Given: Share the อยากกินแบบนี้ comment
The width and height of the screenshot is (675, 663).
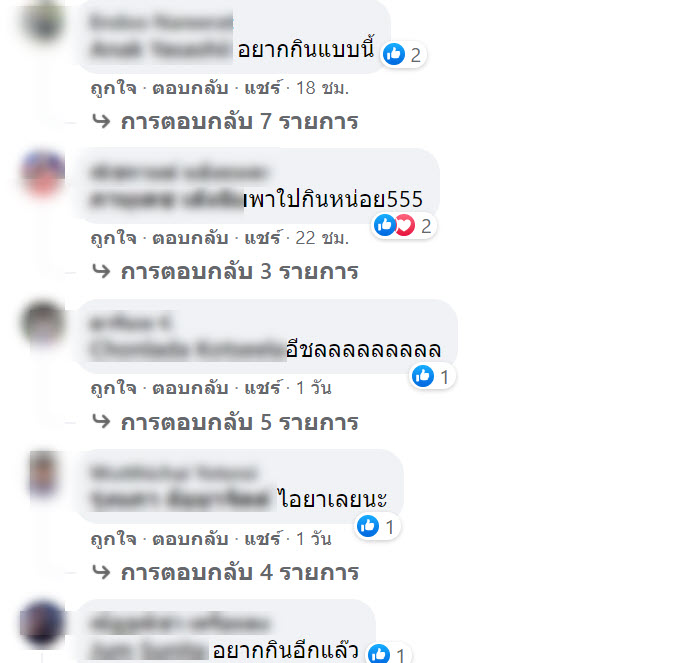Looking at the screenshot, I should (263, 88).
